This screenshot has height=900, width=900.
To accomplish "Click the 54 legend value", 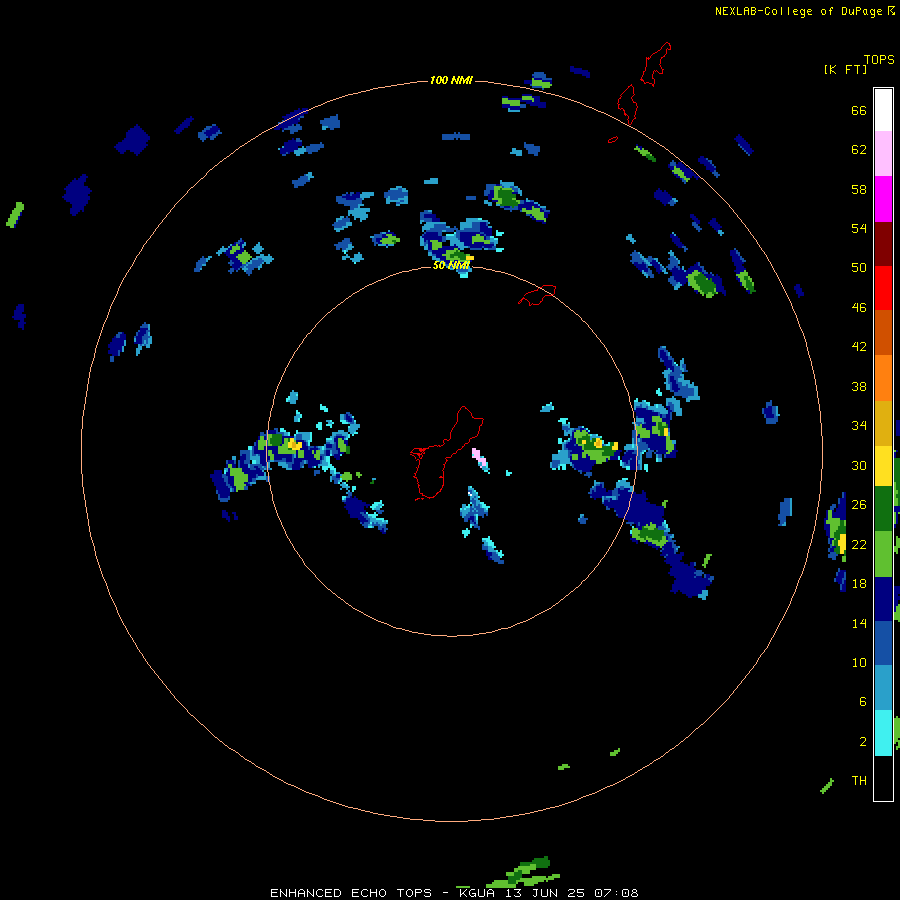I will click(x=859, y=228).
